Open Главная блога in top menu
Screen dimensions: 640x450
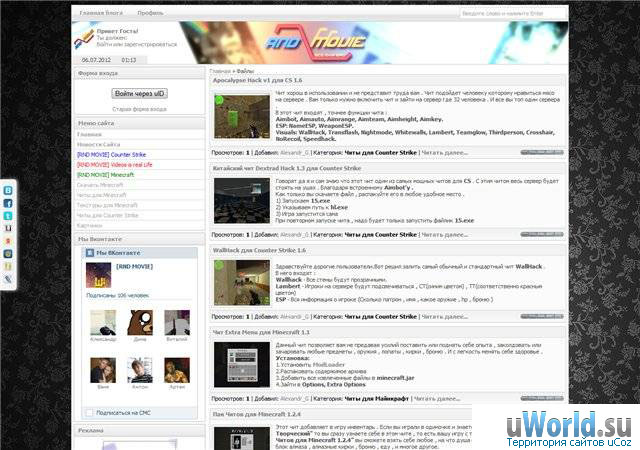101,13
